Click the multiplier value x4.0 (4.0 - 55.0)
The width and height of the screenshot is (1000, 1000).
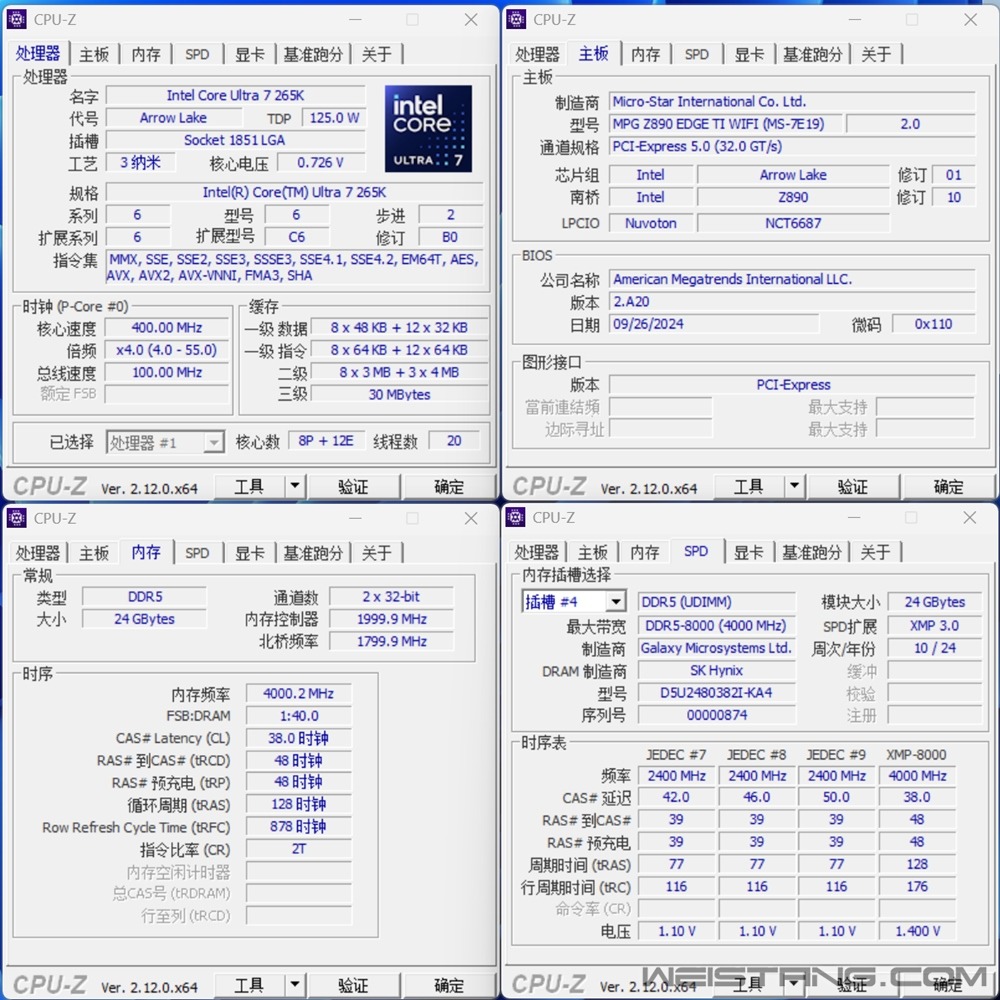click(167, 350)
